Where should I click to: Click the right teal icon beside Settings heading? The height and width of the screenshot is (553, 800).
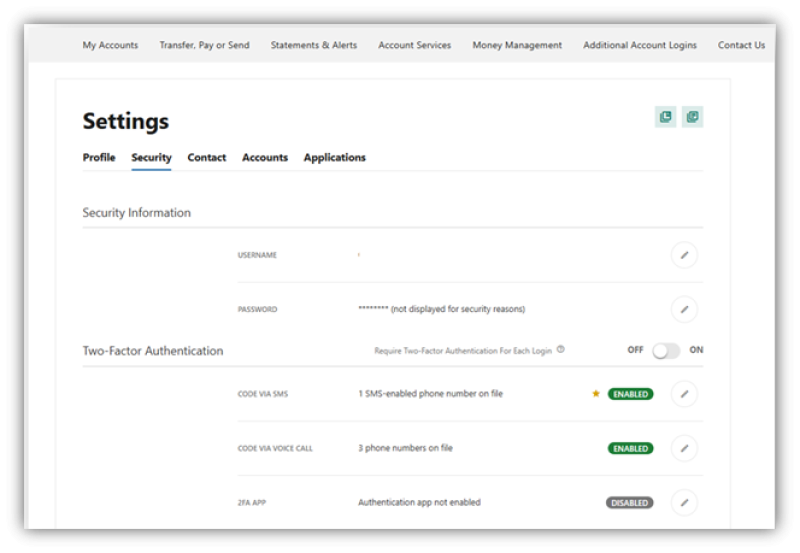692,118
